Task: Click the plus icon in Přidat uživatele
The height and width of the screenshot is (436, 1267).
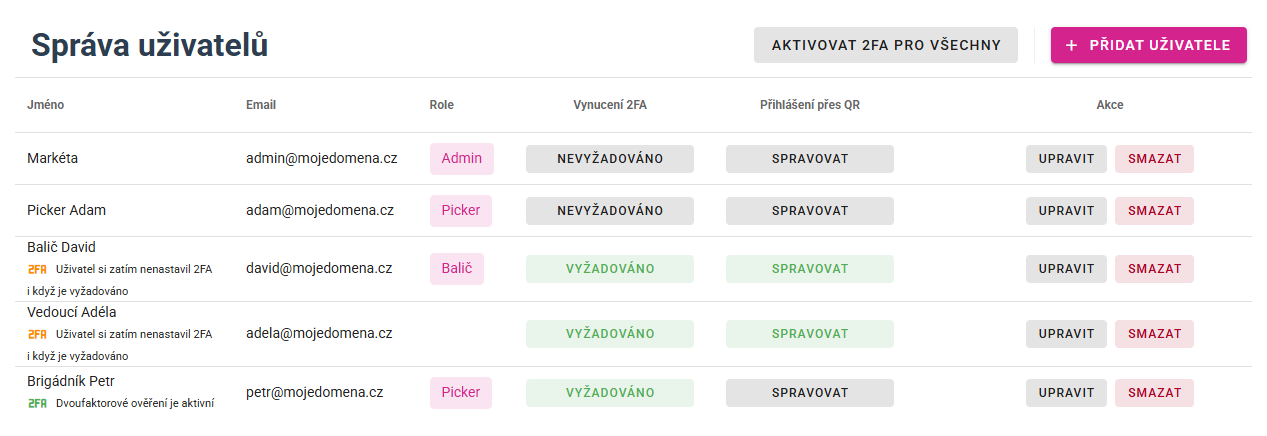Action: (x=1072, y=45)
